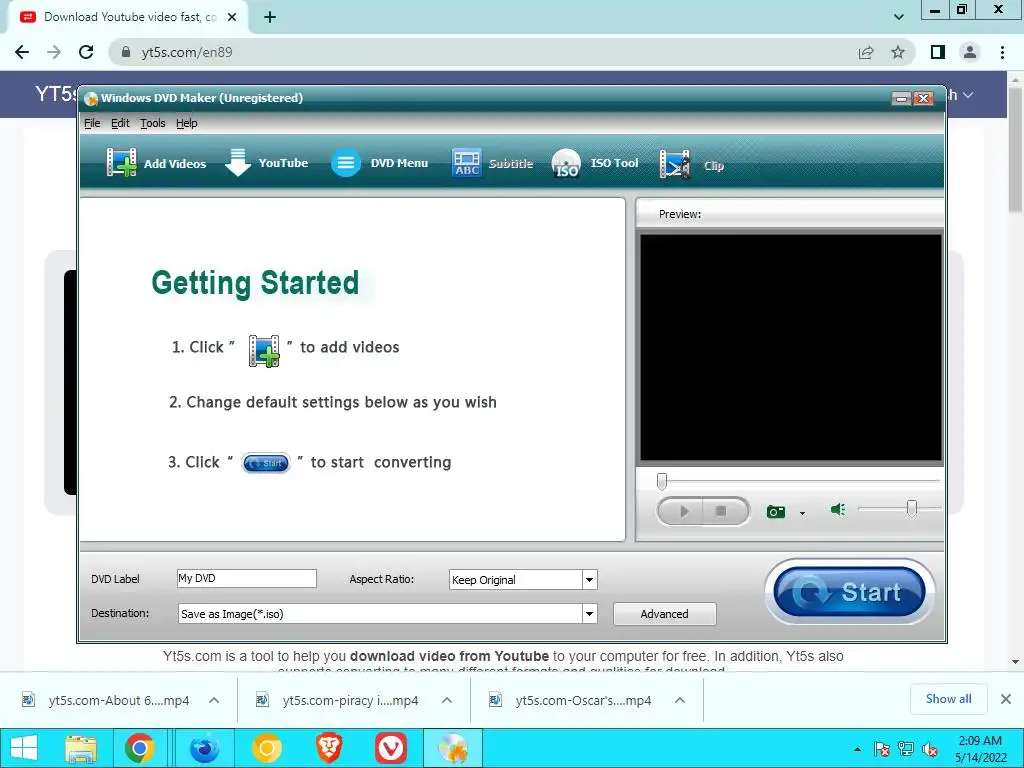Screen dimensions: 1024x768
Task: Open the Tools menu
Action: pyautogui.click(x=153, y=123)
